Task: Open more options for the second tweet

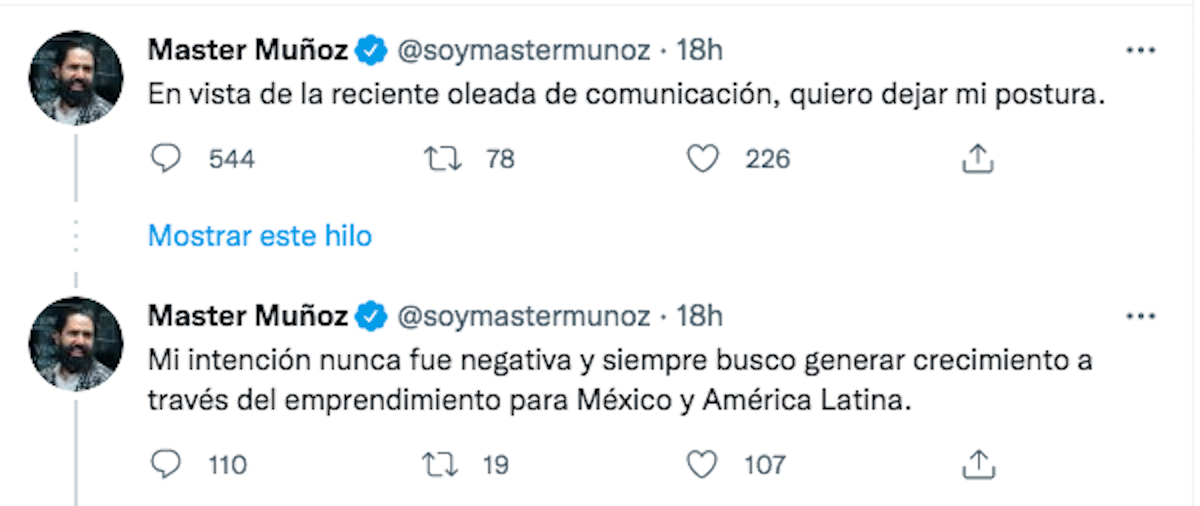Action: (x=1141, y=317)
